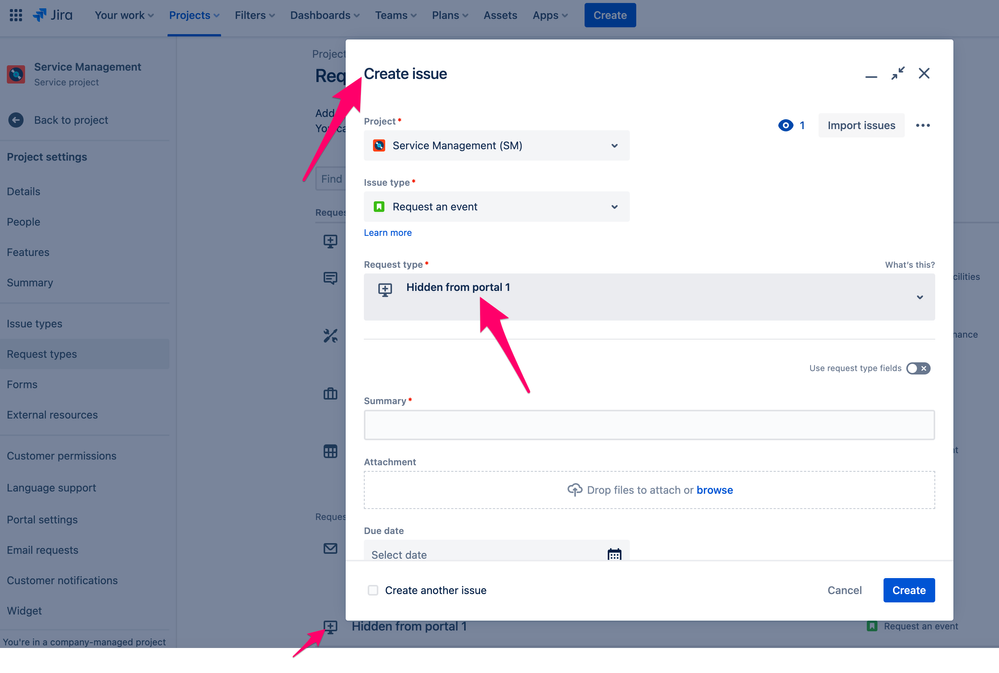This screenshot has width=999, height=673.
Task: Click the Cancel button
Action: [844, 590]
